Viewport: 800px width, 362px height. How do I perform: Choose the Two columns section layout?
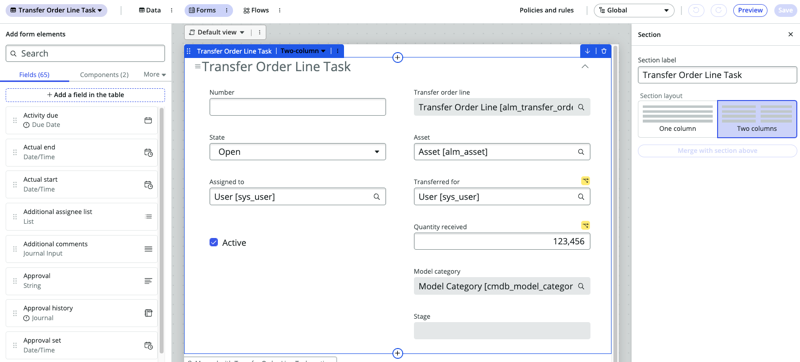point(757,119)
